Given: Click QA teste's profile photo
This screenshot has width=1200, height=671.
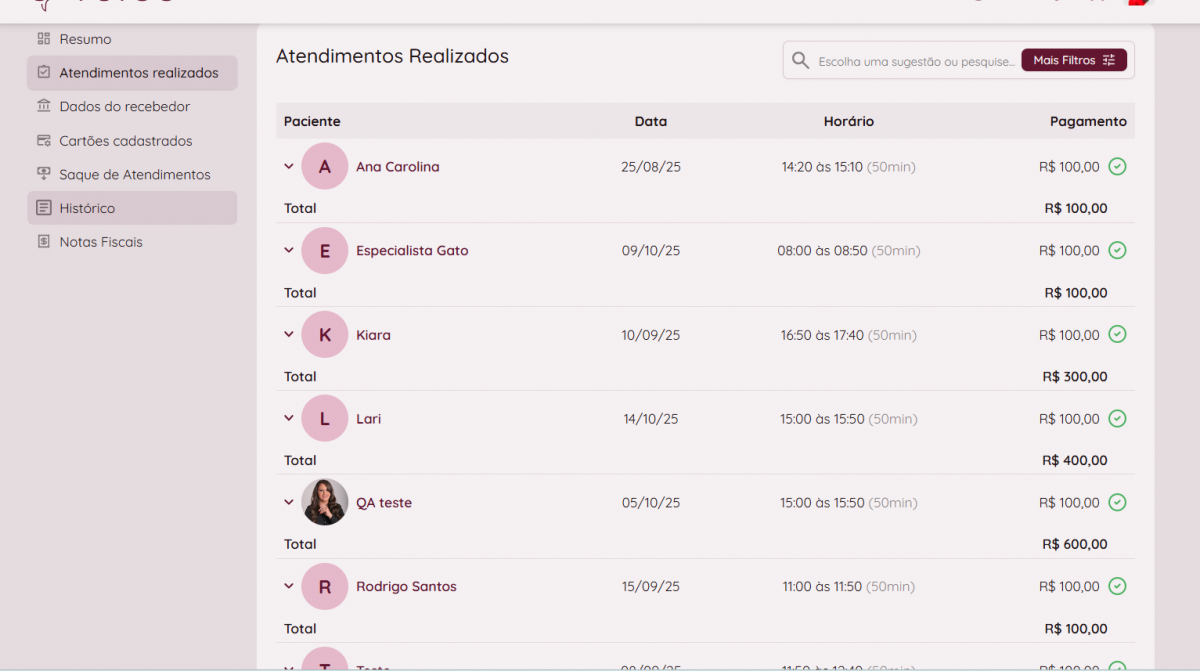Looking at the screenshot, I should 325,503.
